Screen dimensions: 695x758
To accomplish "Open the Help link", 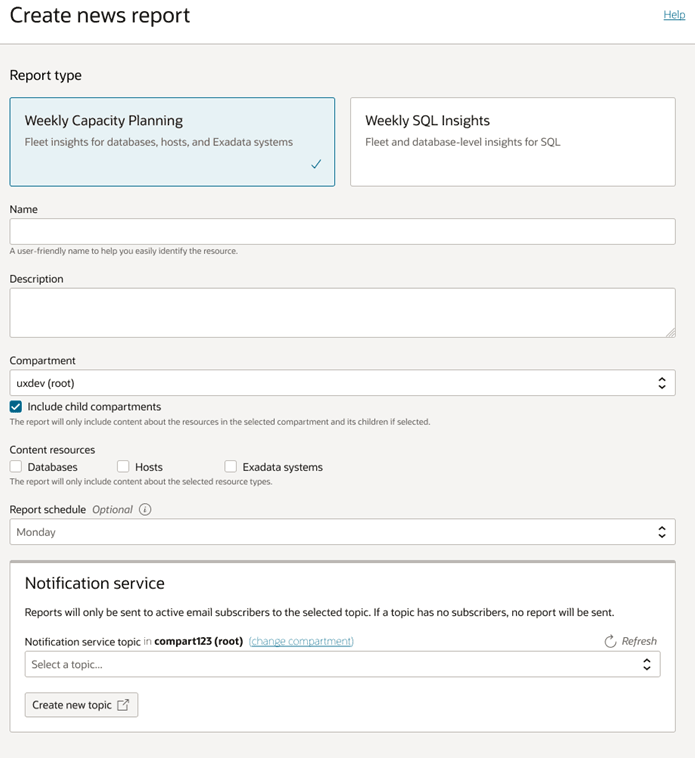I will (674, 15).
